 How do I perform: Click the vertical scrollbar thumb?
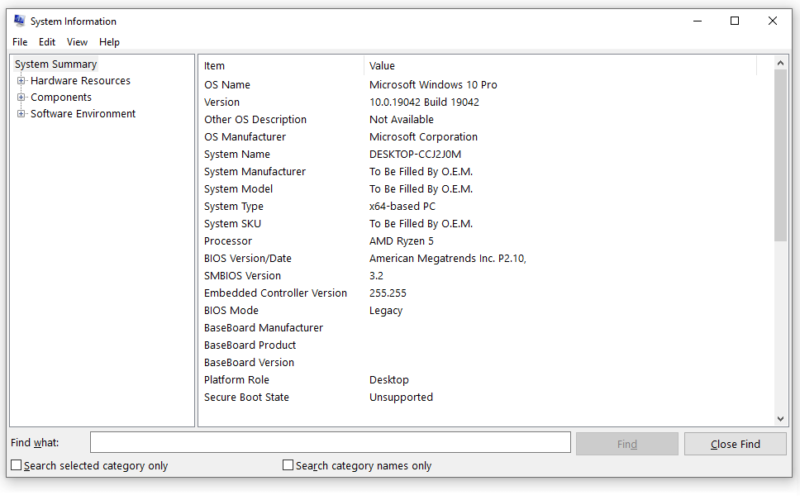pyautogui.click(x=780, y=156)
